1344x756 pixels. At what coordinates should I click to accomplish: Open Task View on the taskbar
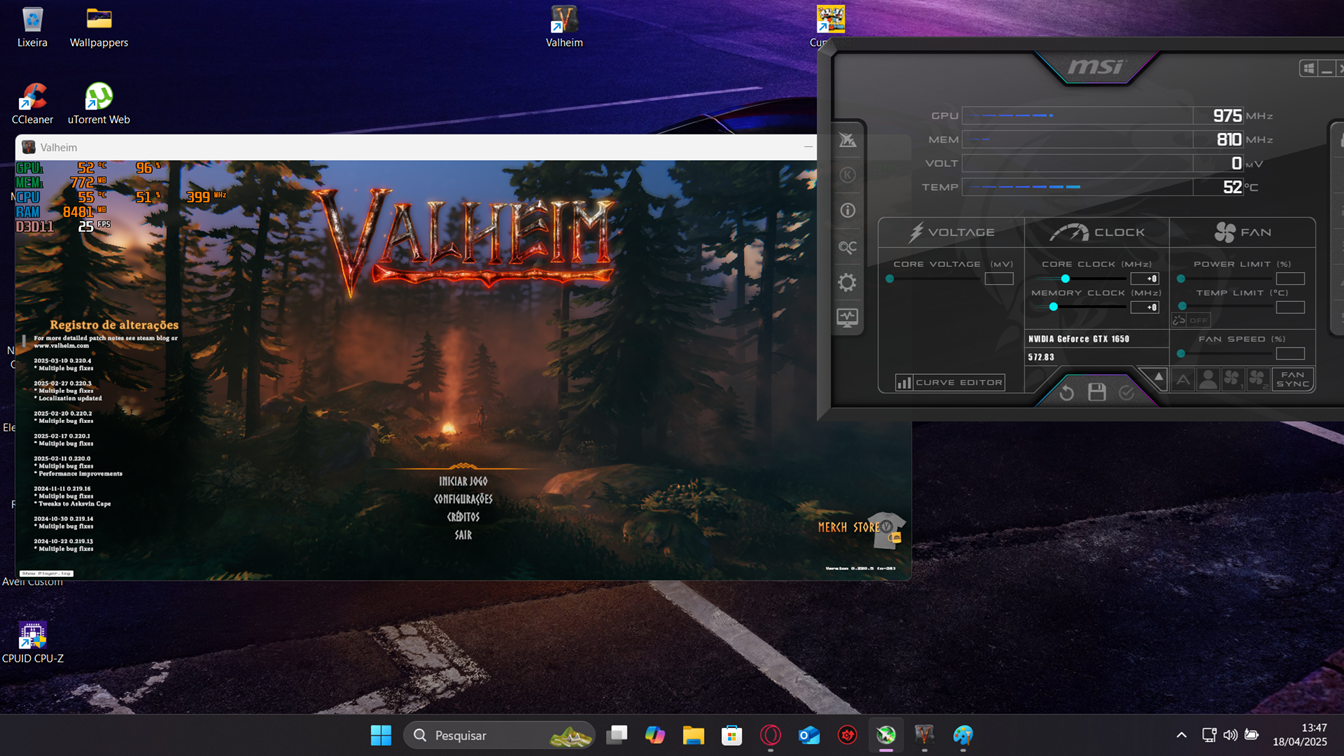pos(617,735)
